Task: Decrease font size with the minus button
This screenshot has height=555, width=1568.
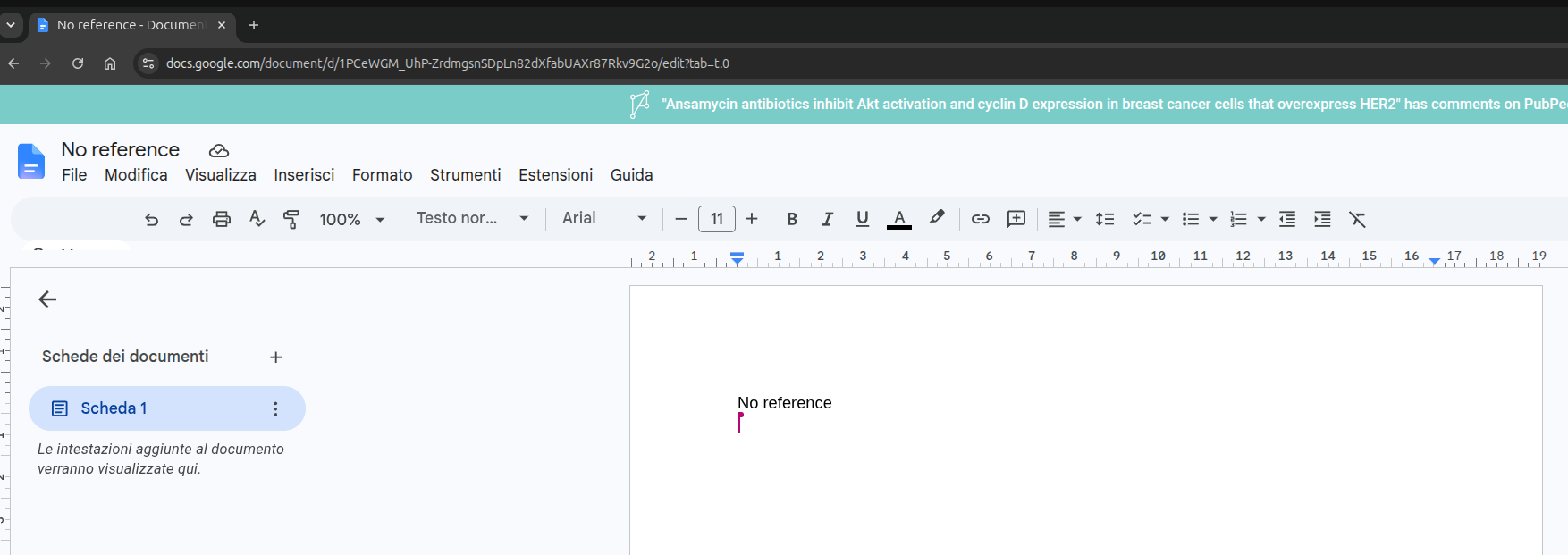Action: 681,219
